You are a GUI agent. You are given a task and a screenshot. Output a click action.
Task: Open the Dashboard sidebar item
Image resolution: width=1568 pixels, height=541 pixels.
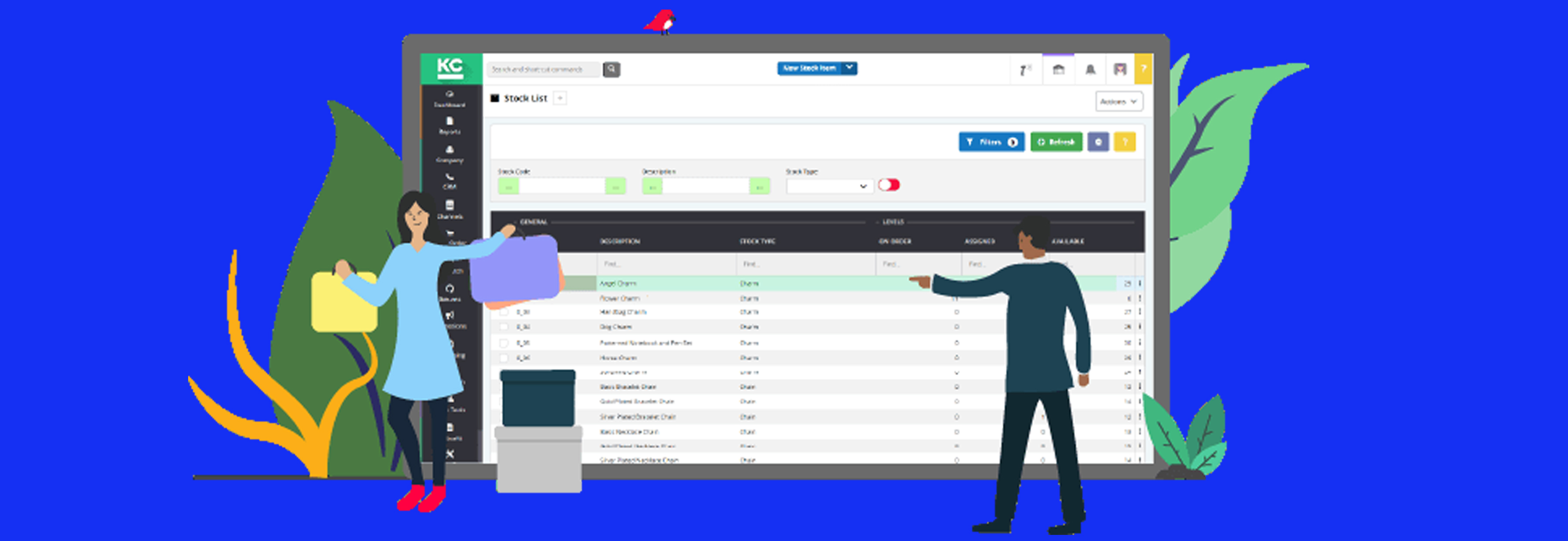point(450,99)
